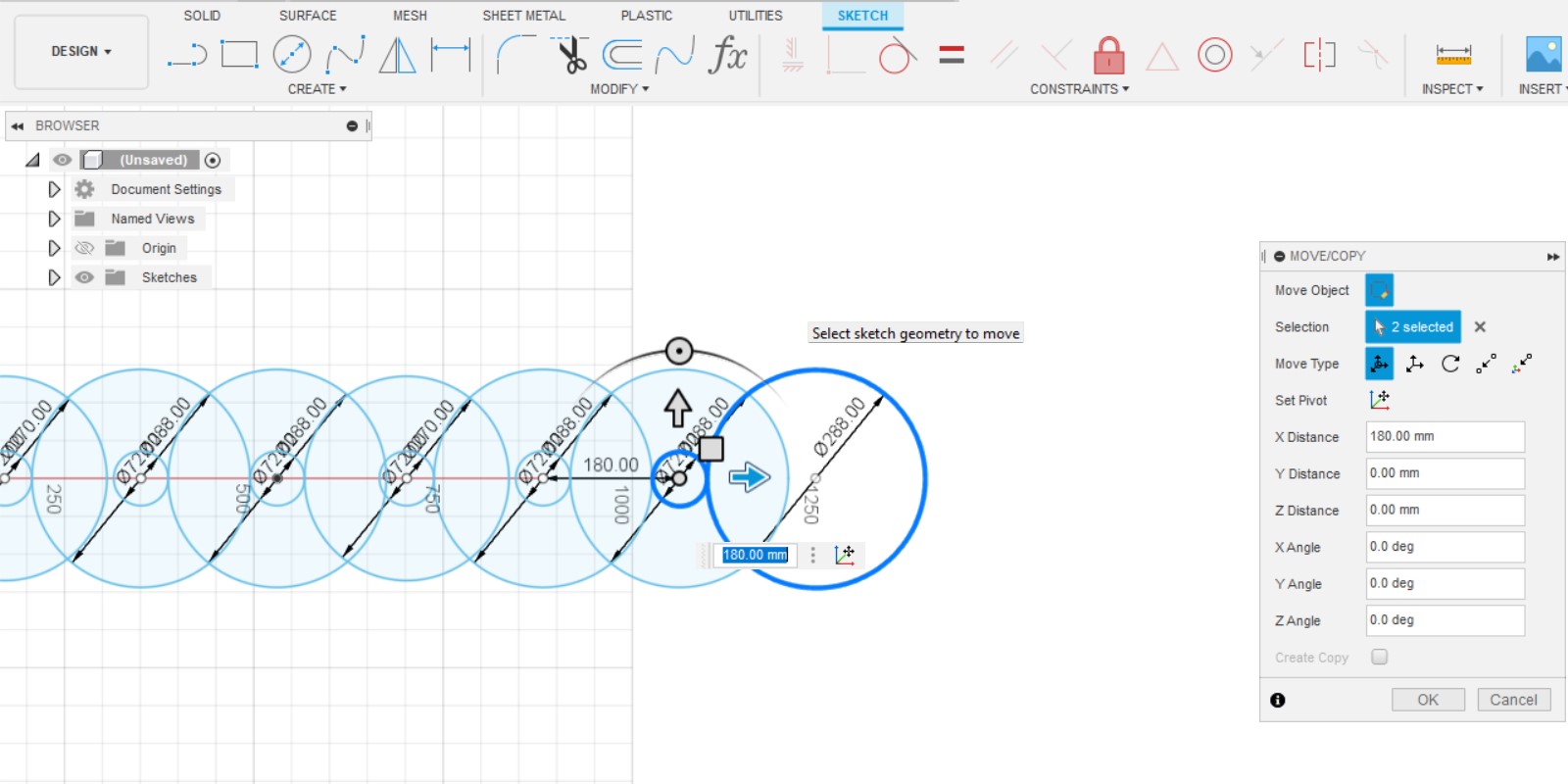Apply Horizontal/Vertical constraint
Screen dimensions: 1568x784
(793, 55)
